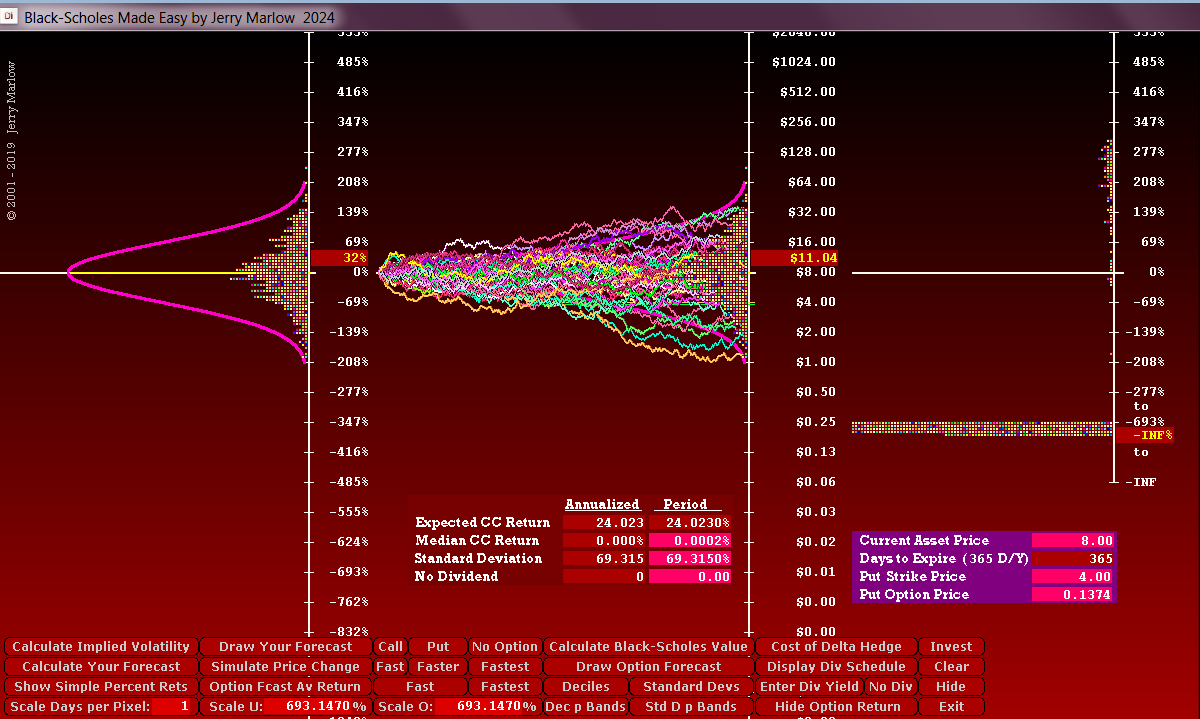Edit annualized Median CC Return 0.000%
This screenshot has width=1200, height=719.
click(x=605, y=540)
